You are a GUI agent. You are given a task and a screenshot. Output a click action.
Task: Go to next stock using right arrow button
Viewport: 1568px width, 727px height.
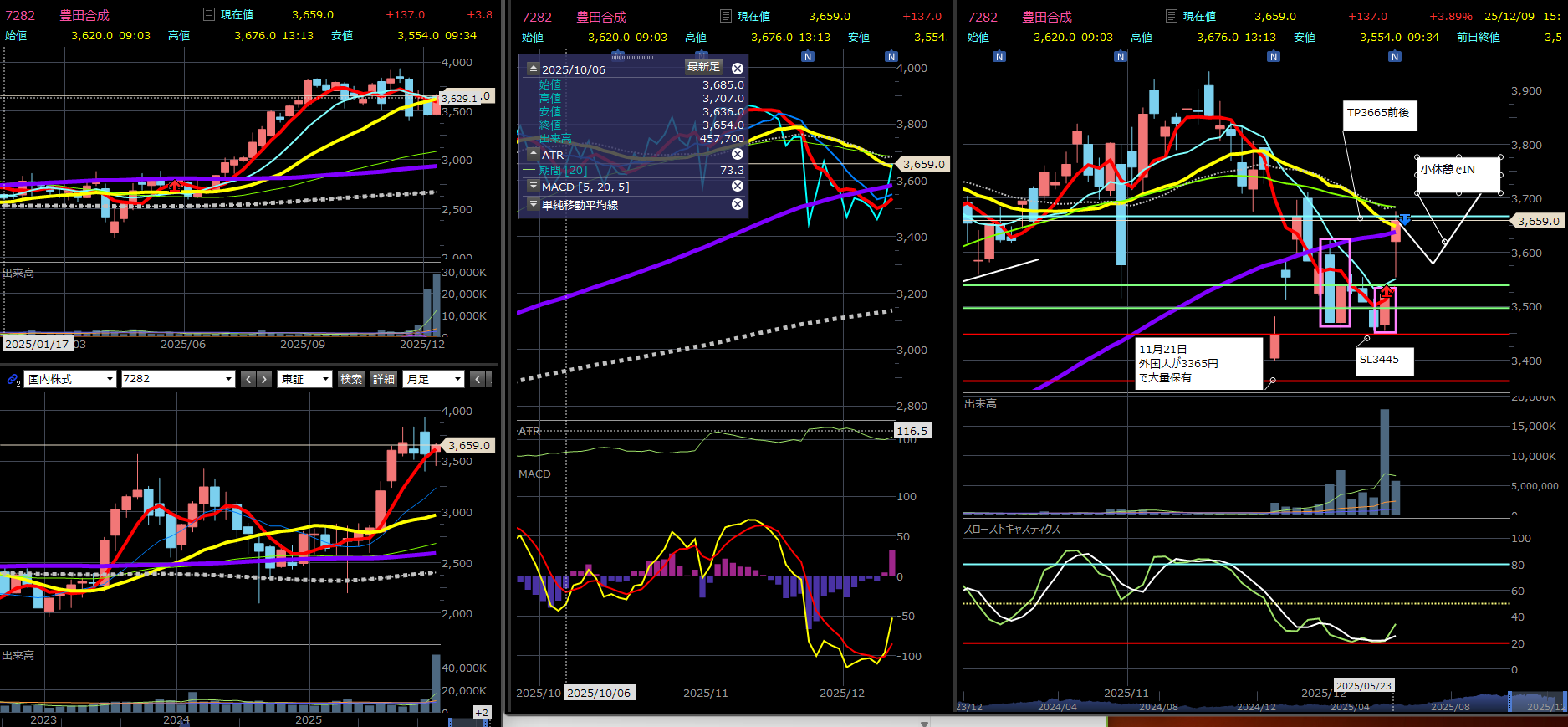pos(264,379)
